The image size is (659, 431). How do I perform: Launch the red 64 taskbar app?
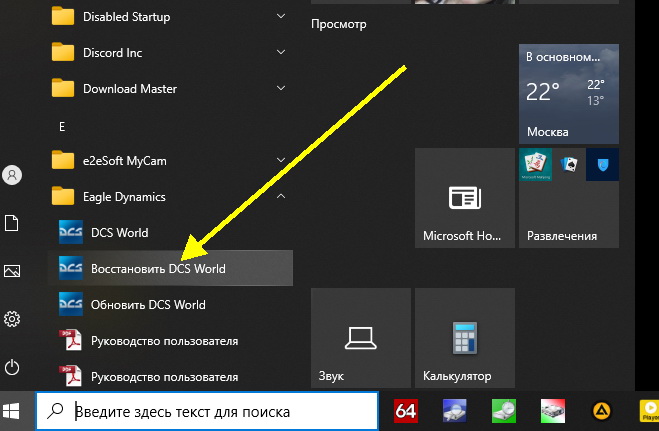[406, 411]
